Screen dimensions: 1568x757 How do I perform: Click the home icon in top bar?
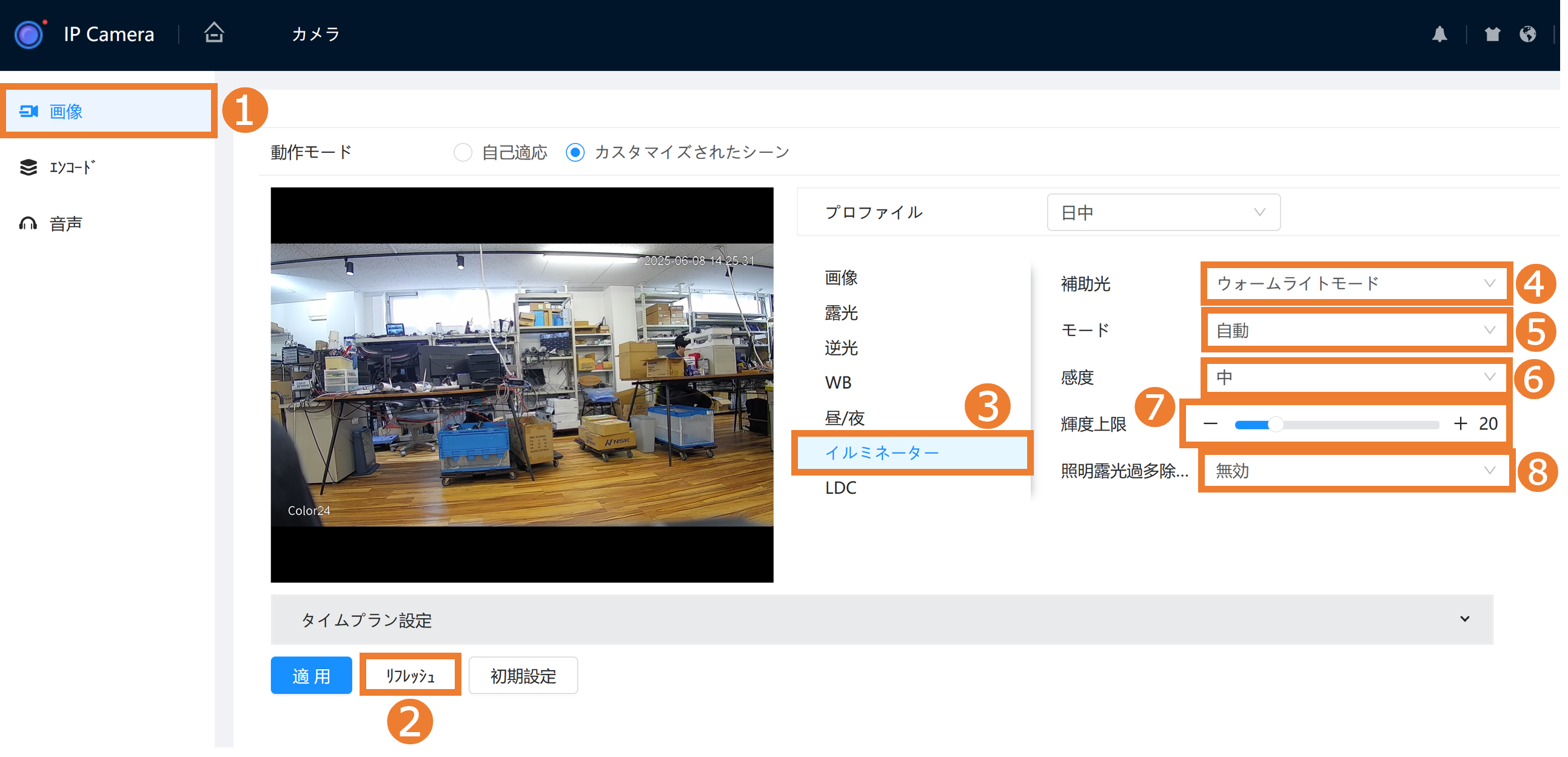point(213,33)
